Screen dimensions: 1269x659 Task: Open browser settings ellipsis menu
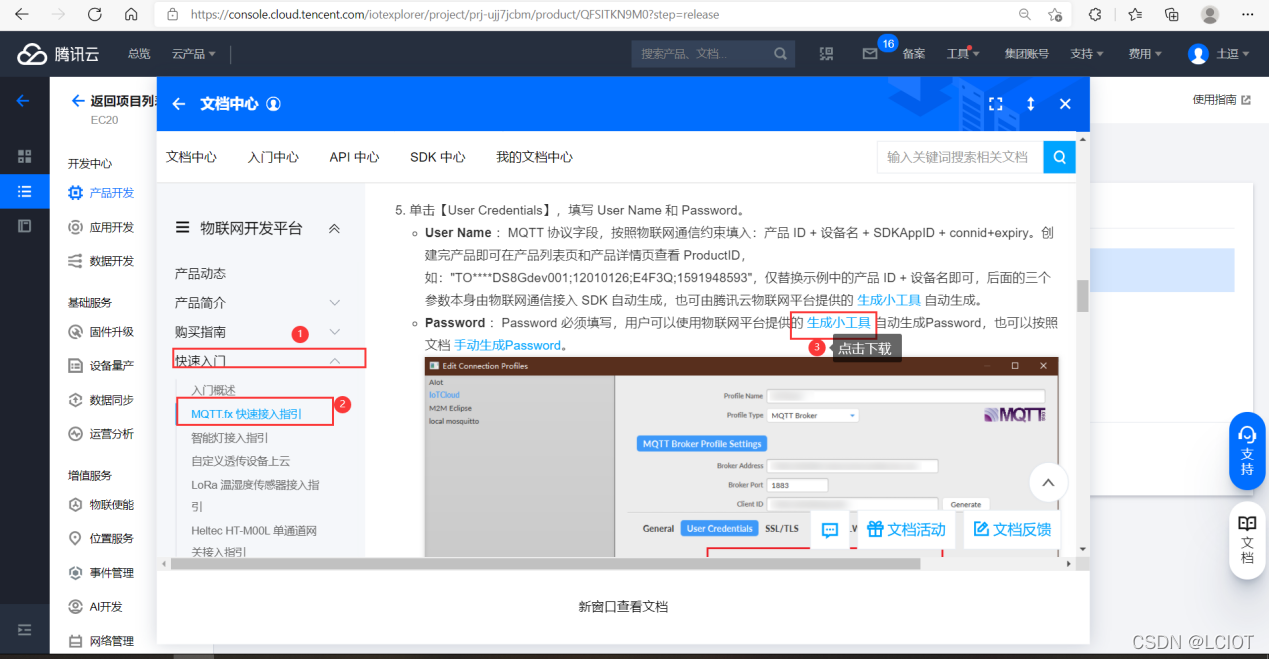click(1247, 15)
